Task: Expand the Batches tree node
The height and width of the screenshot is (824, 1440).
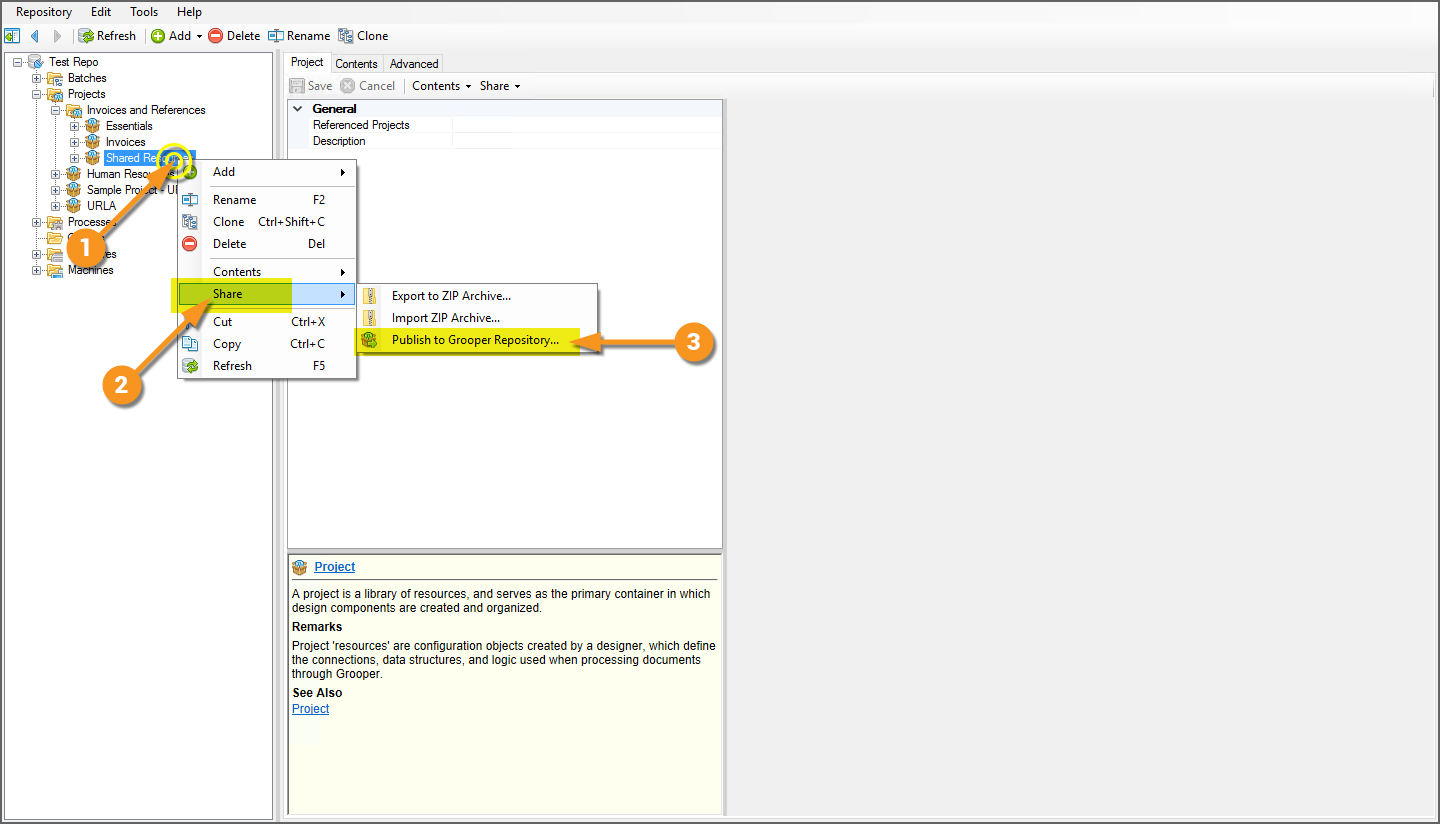Action: click(x=37, y=78)
